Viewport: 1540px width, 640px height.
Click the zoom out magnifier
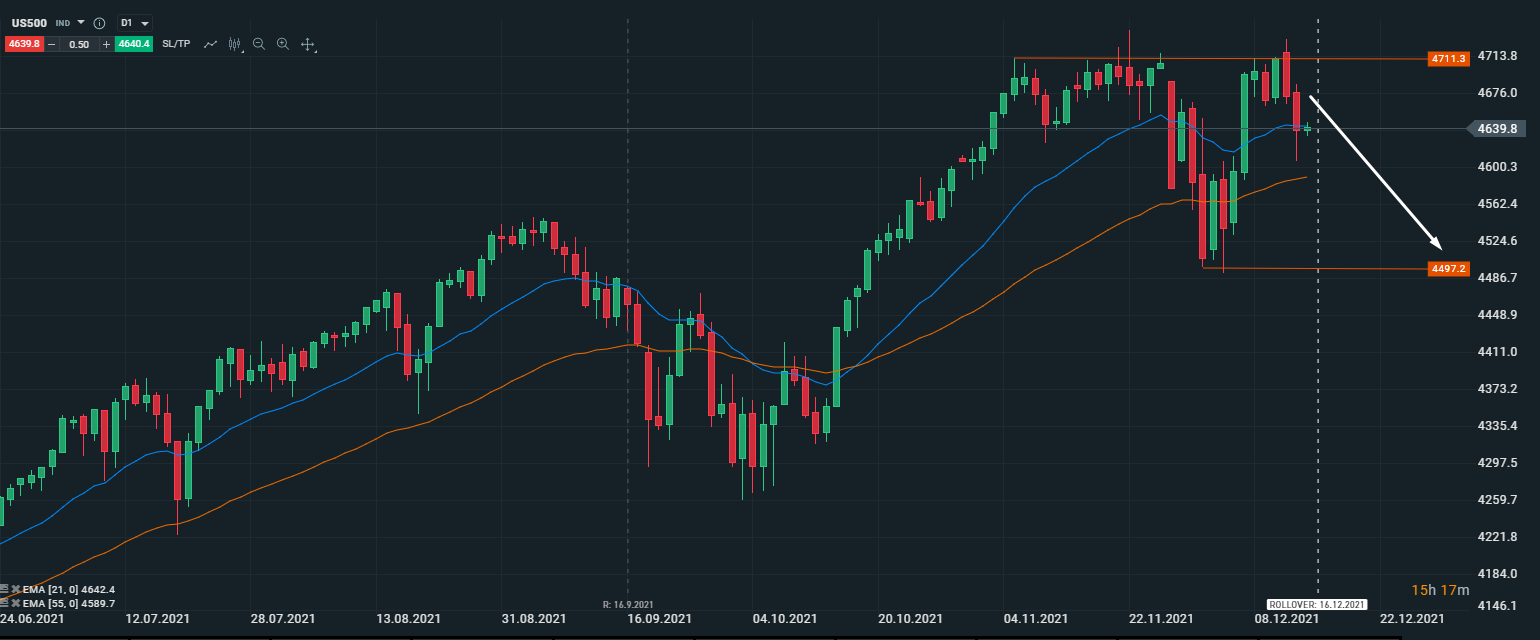tap(259, 44)
